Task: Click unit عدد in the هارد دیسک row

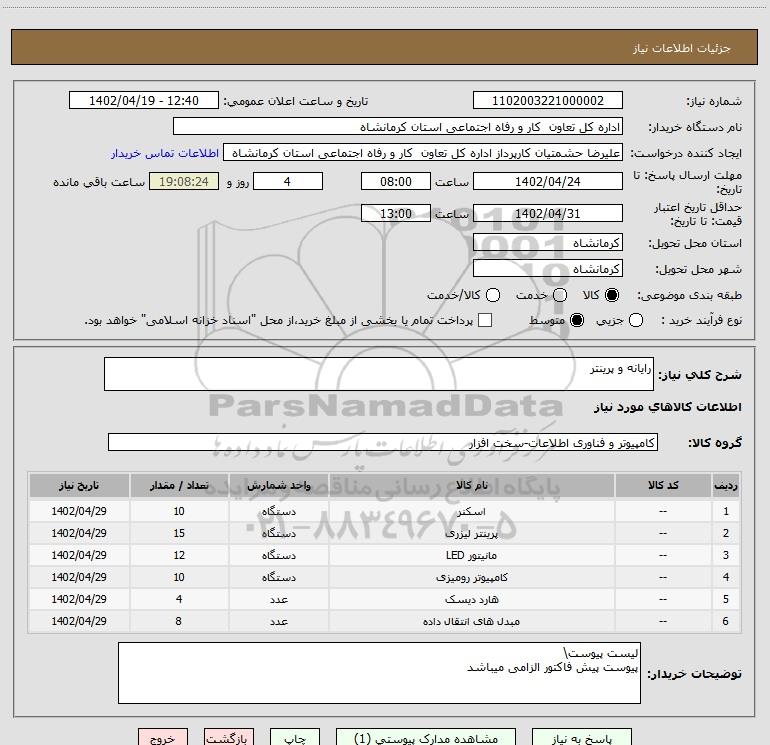Action: 278,600
